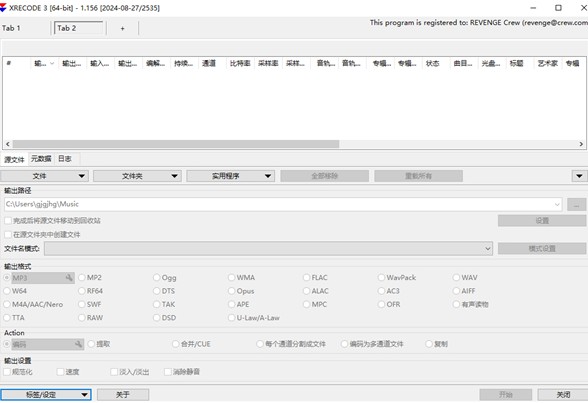Select AIFF output format
The image size is (588, 403).
[x=464, y=291]
